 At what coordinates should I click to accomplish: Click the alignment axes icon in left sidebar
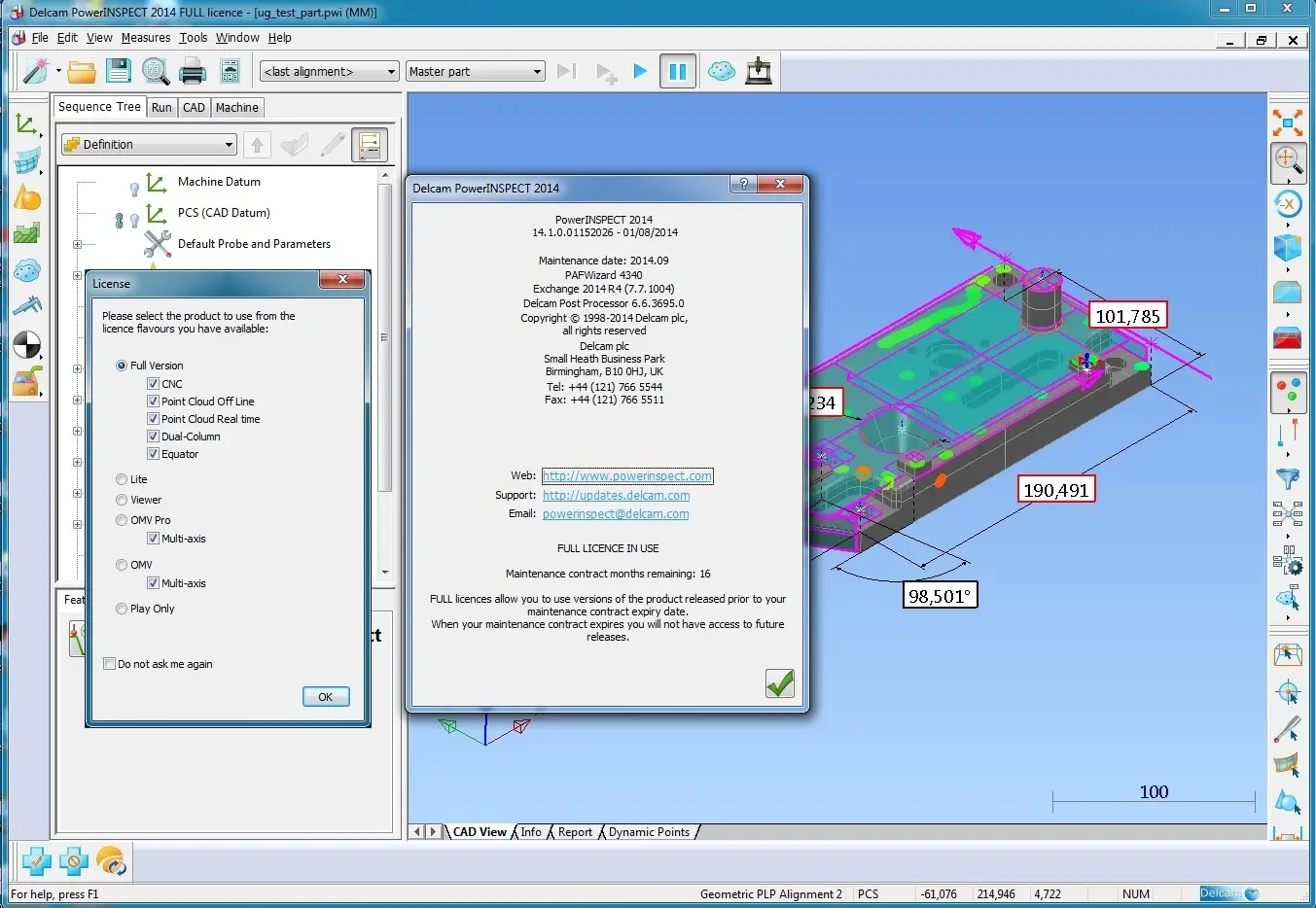tap(26, 124)
